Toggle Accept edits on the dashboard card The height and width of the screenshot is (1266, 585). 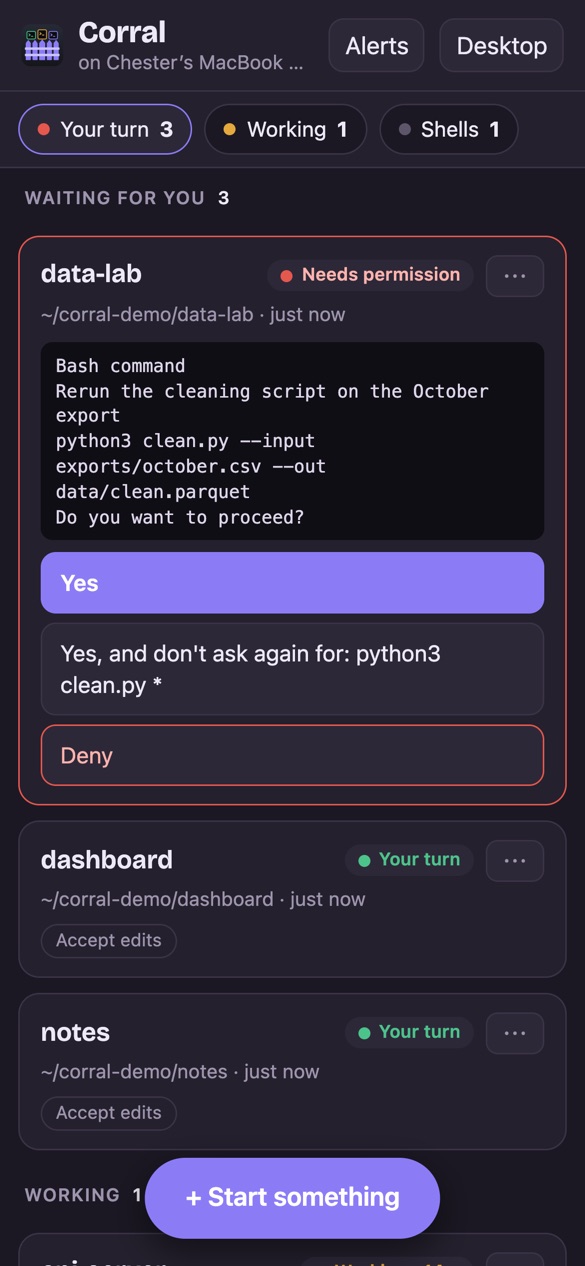[109, 941]
